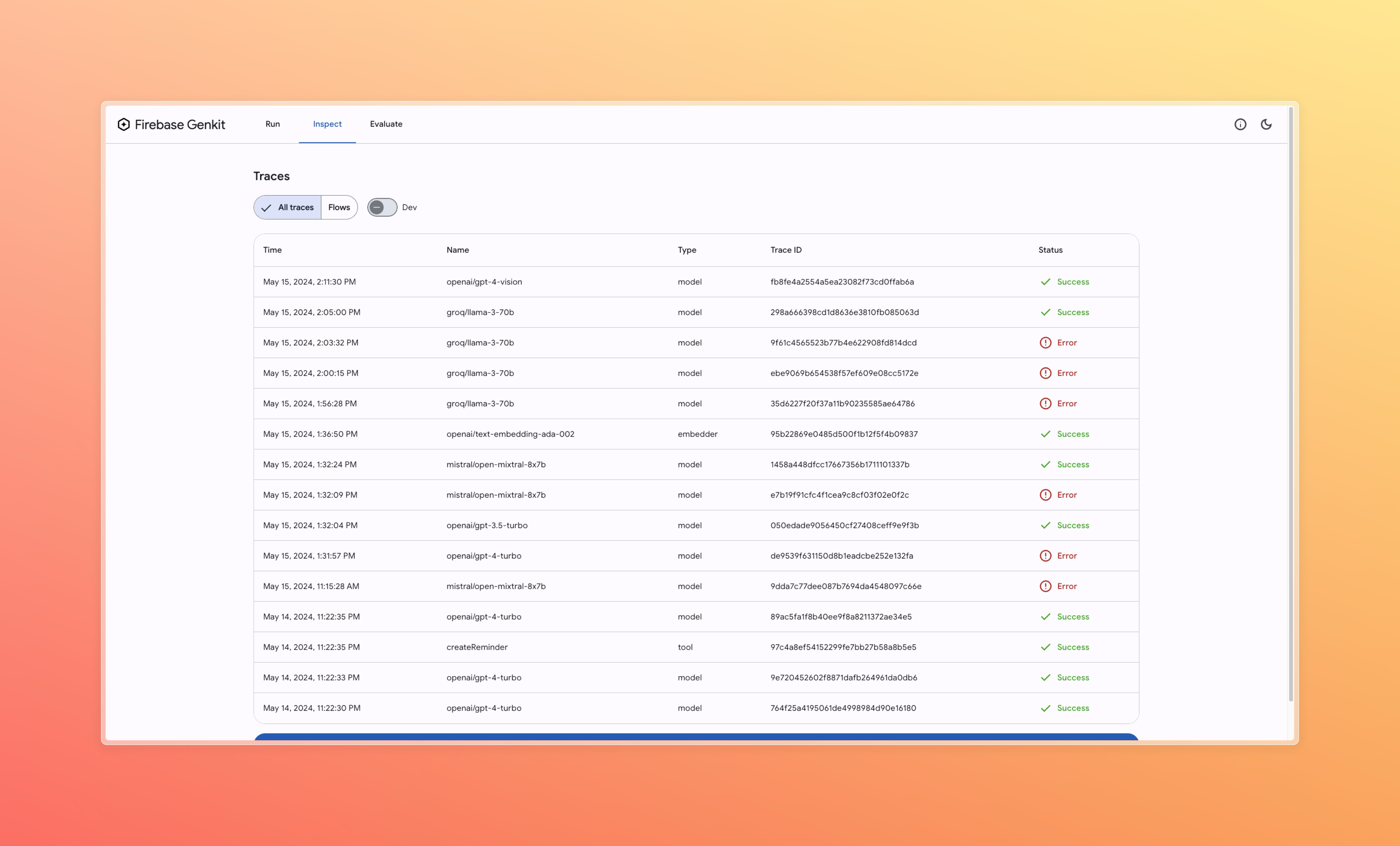Screen dimensions: 1400x846
Task: Select the All traces filter chip
Action: (288, 208)
